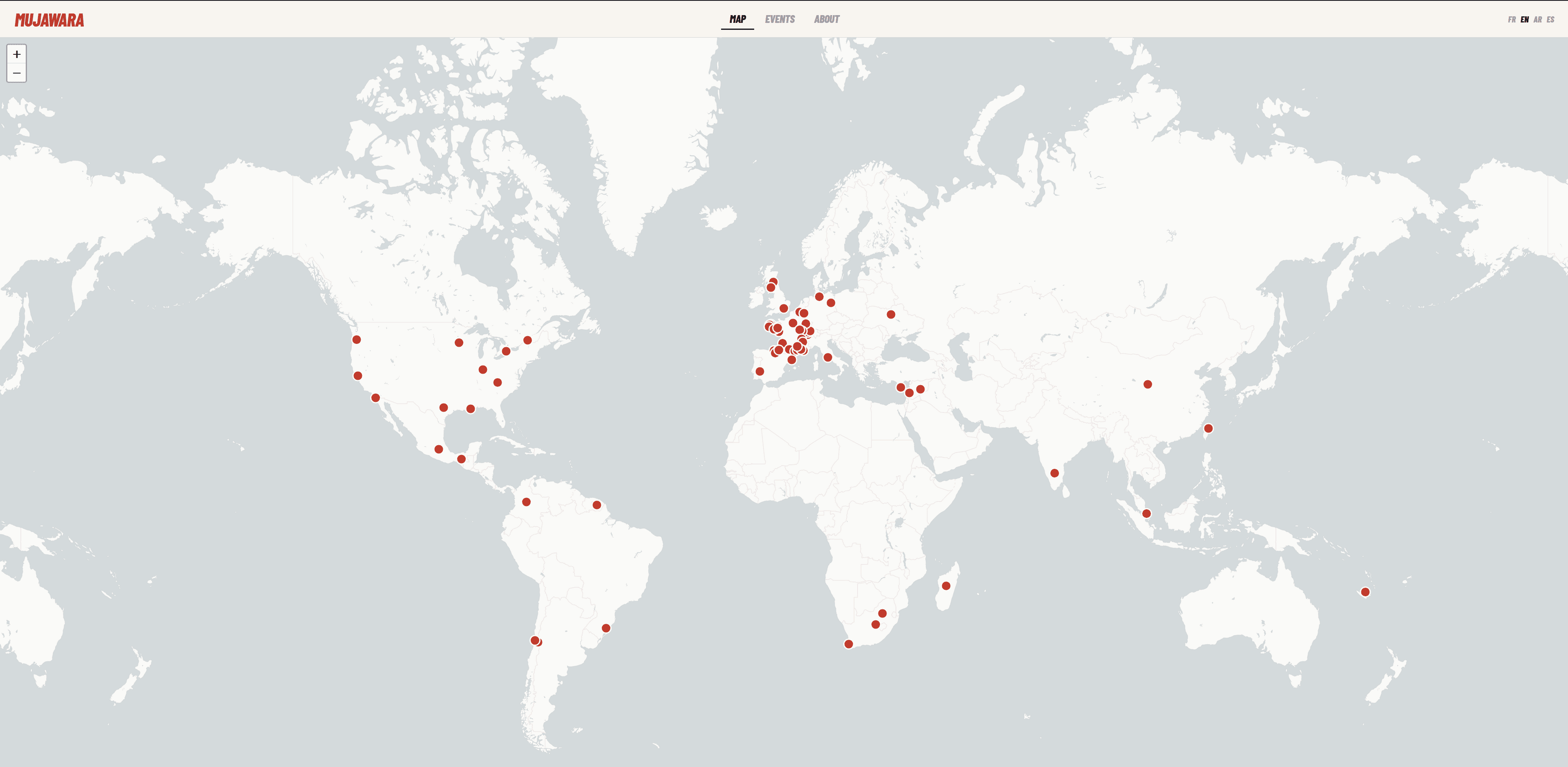Click the MUJAWARA logo
The width and height of the screenshot is (1568, 767).
49,20
